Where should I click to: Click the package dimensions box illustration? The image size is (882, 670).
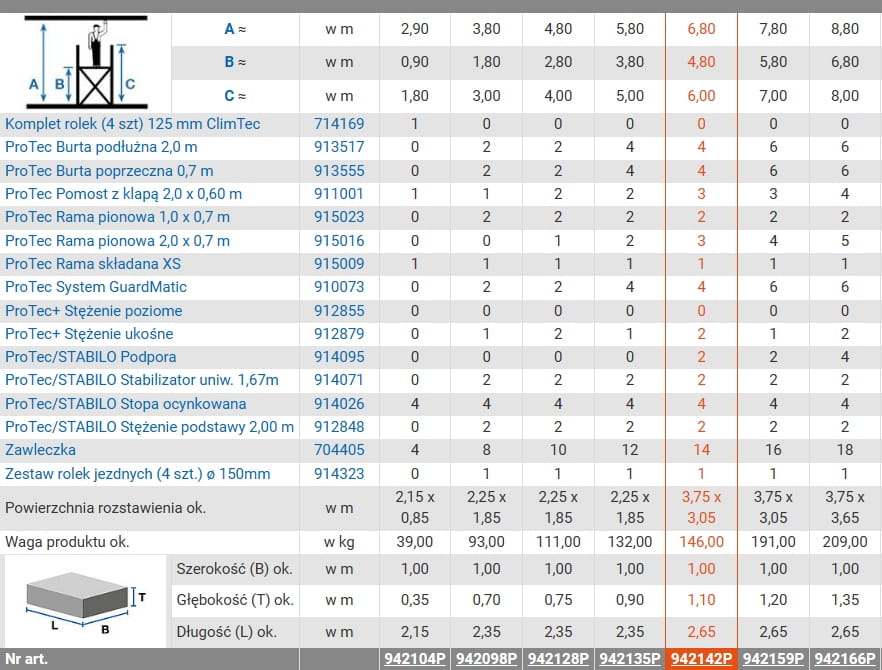85,601
